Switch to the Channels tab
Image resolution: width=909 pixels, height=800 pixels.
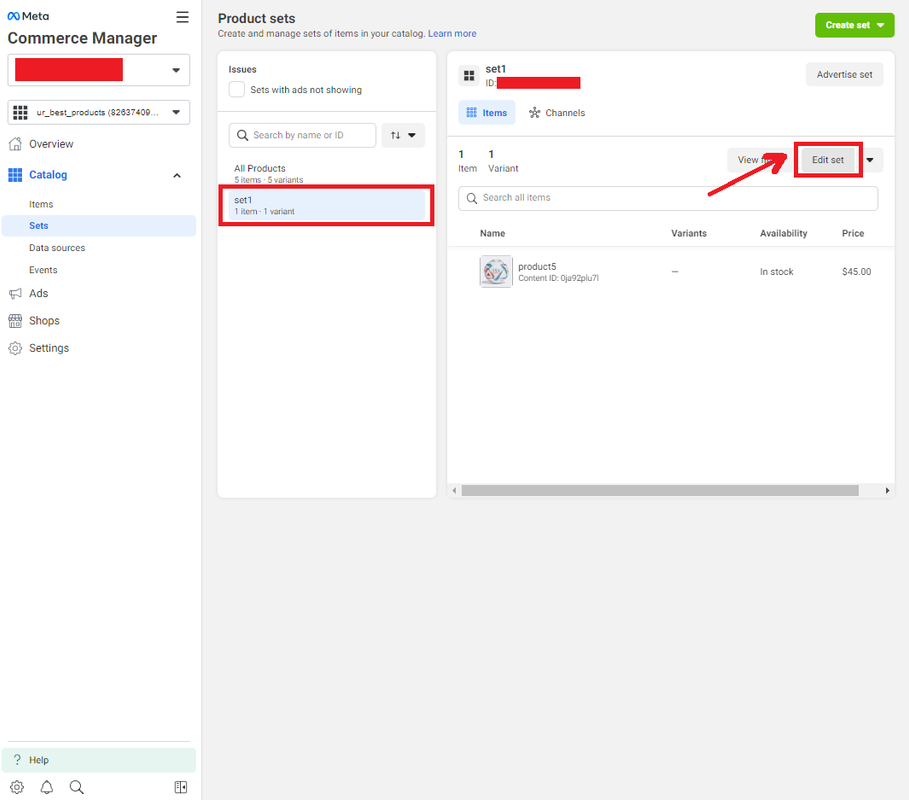pos(557,112)
